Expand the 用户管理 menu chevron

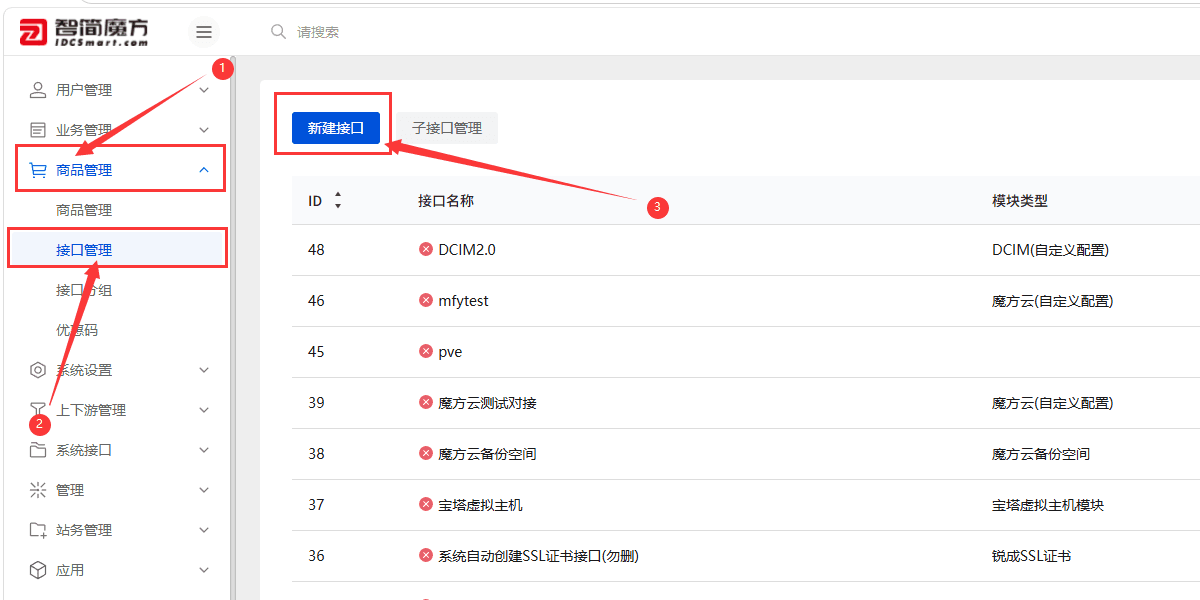204,90
